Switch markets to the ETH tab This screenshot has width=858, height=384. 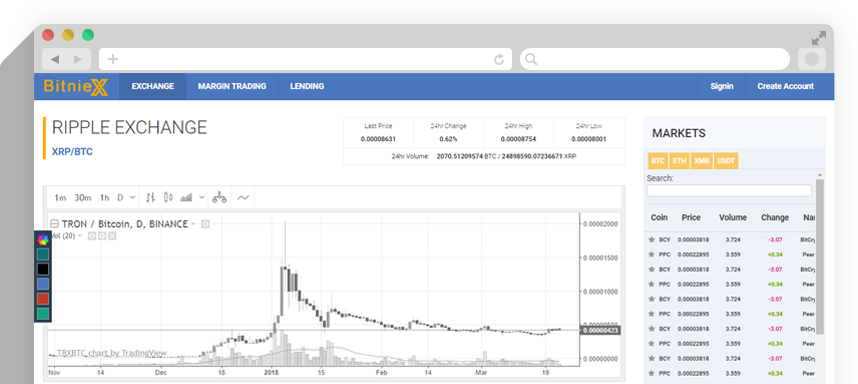click(x=679, y=161)
